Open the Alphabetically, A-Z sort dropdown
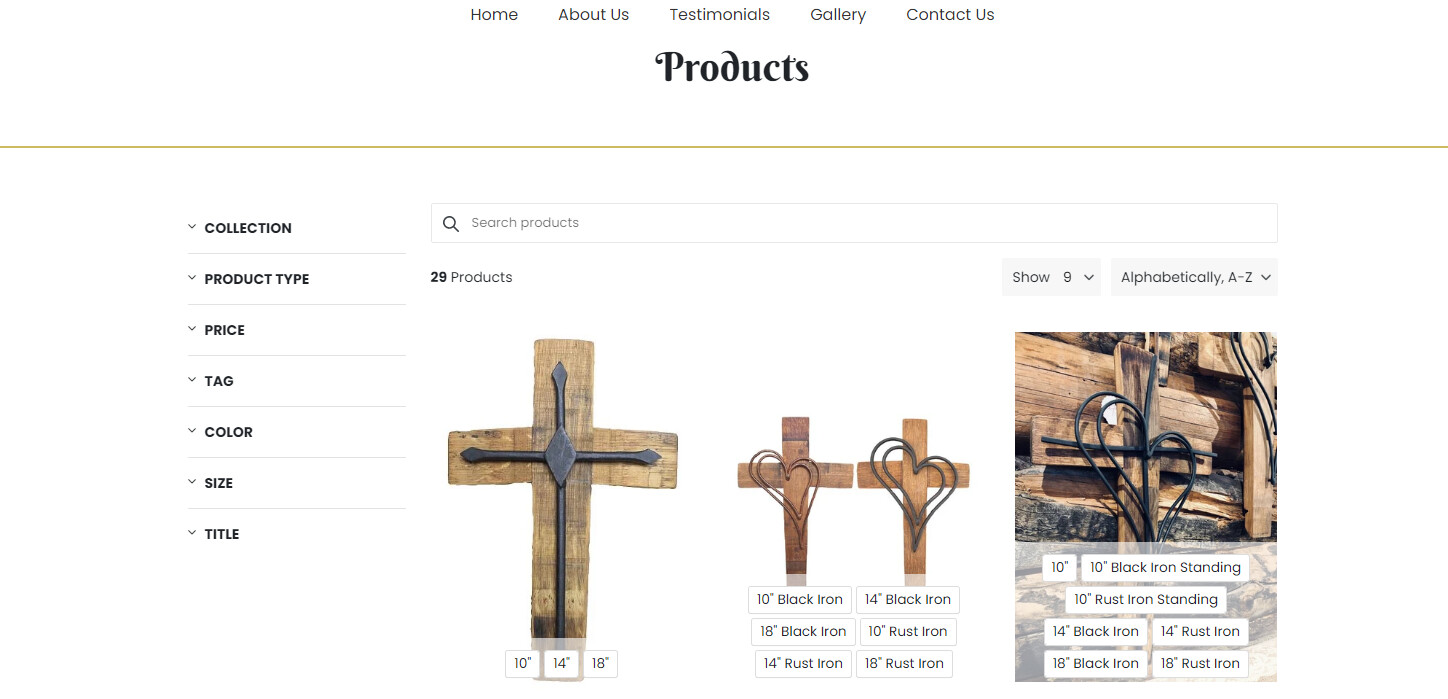Image resolution: width=1448 pixels, height=699 pixels. pyautogui.click(x=1194, y=277)
